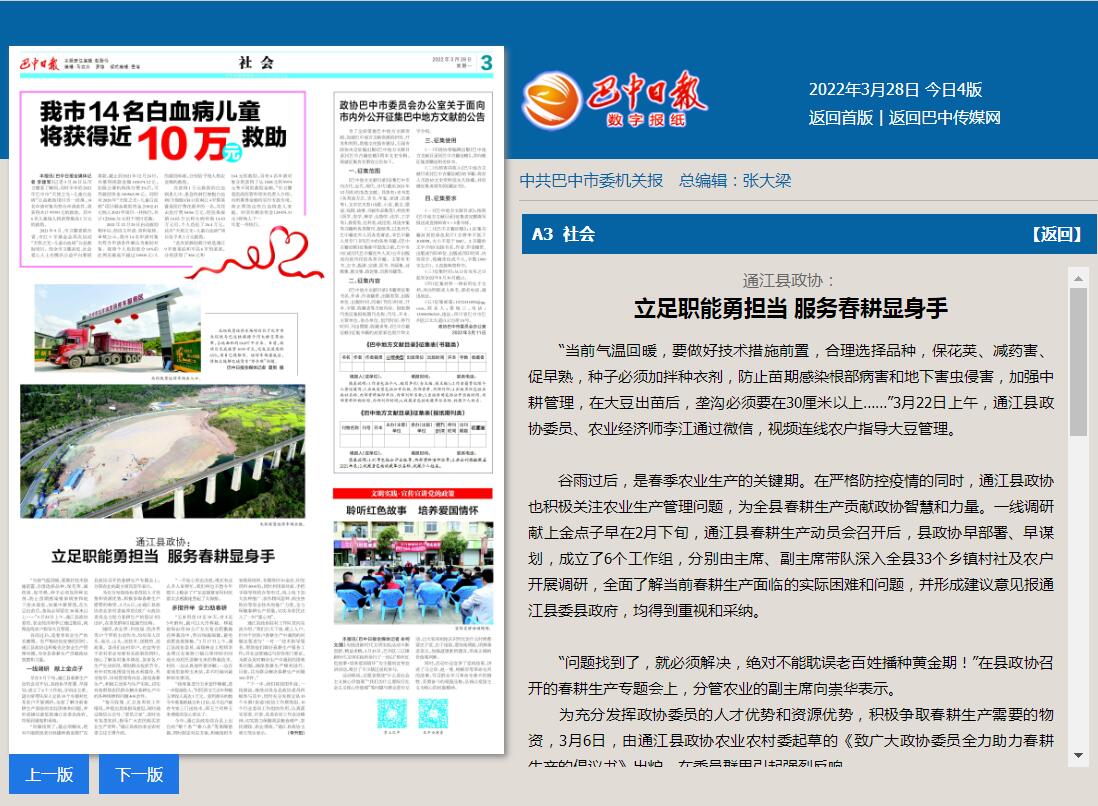The height and width of the screenshot is (806, 1098).
Task: Click the article scrollbar up arrow
Action: pos(1078,279)
